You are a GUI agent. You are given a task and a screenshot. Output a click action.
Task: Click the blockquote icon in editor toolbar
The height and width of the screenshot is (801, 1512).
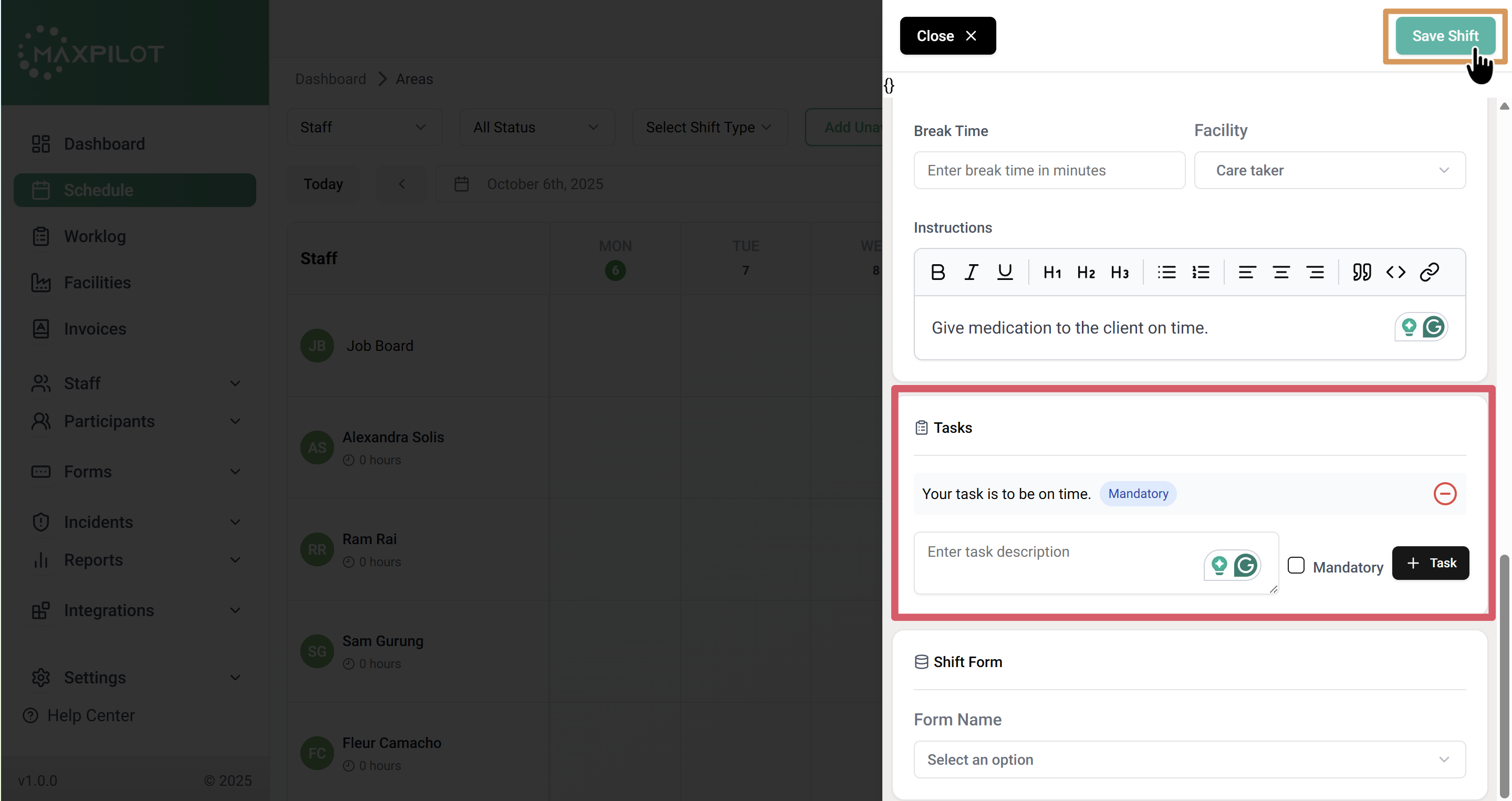pos(1362,272)
